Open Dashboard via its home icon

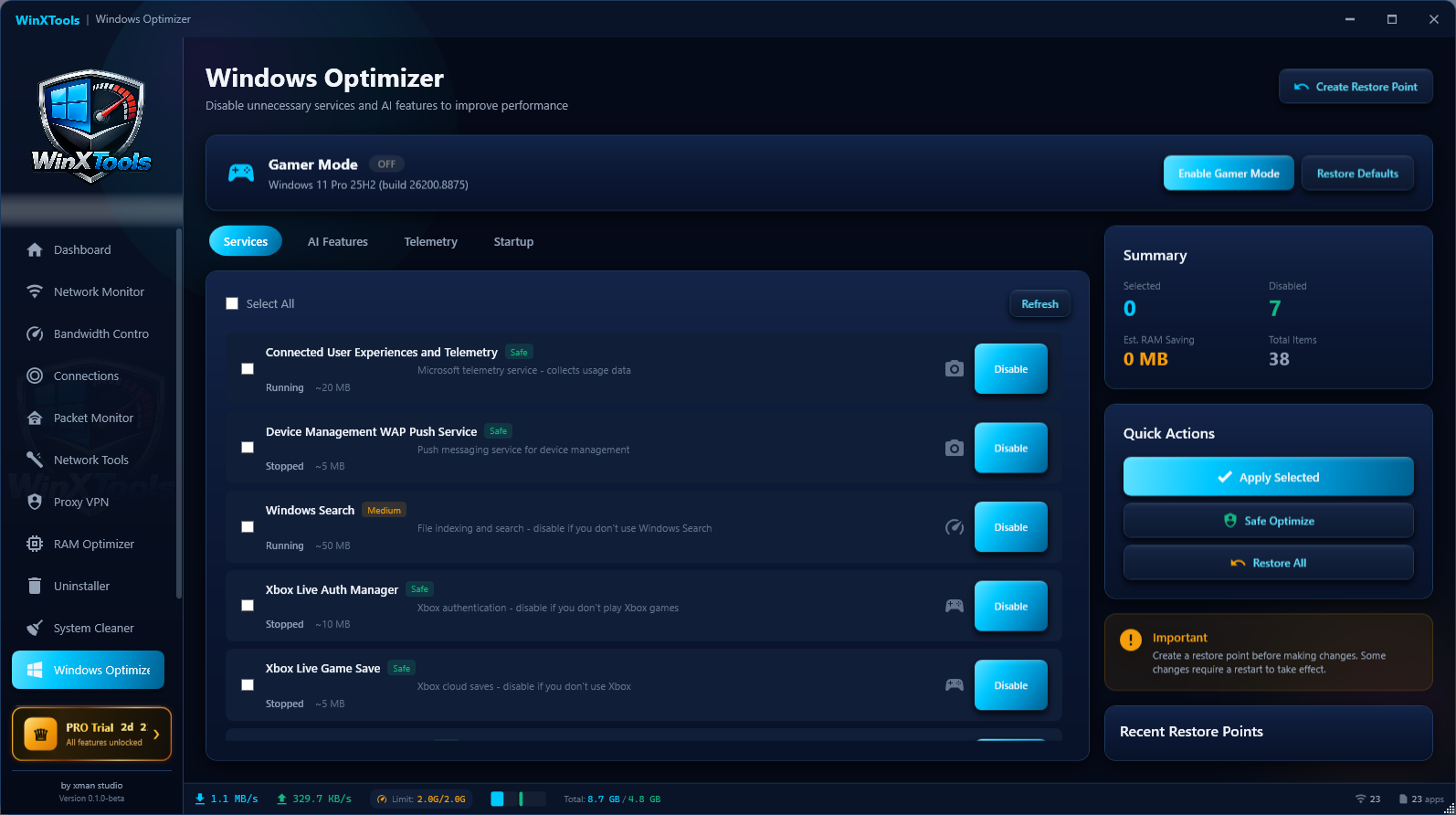35,249
